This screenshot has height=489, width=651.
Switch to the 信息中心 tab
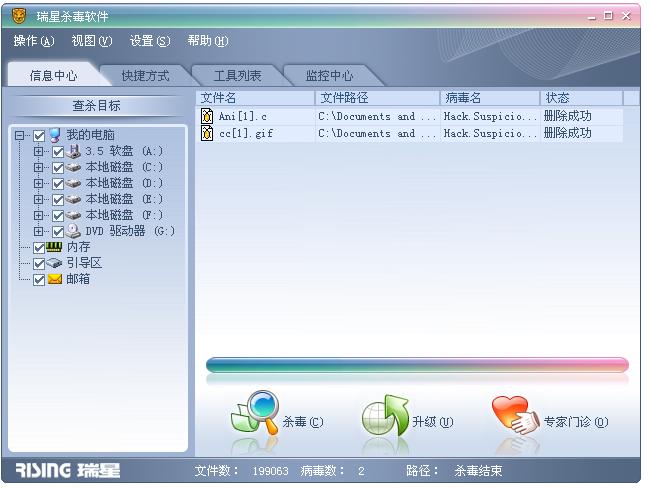[53, 76]
